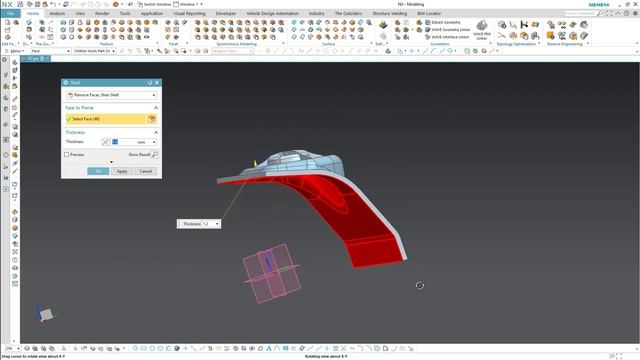Screen dimensions: 640x360
Task: Click the green-topped Edit group cube icon
Action: [x=383, y=25]
